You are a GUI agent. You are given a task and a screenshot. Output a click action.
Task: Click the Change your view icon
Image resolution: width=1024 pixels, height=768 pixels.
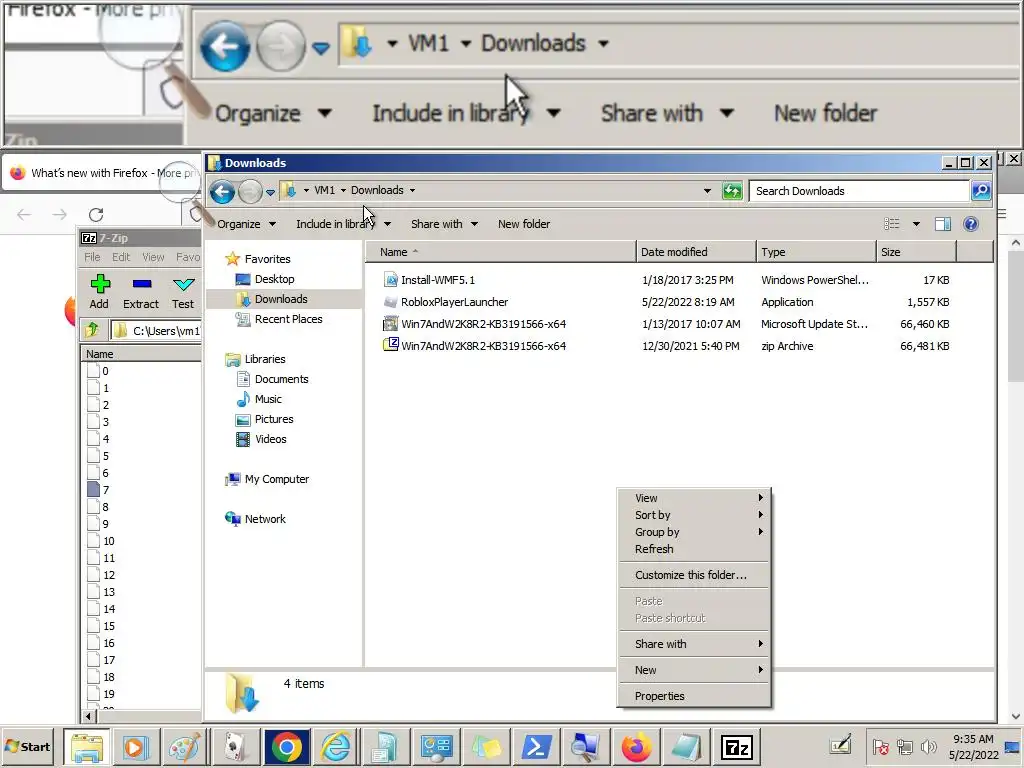[891, 224]
